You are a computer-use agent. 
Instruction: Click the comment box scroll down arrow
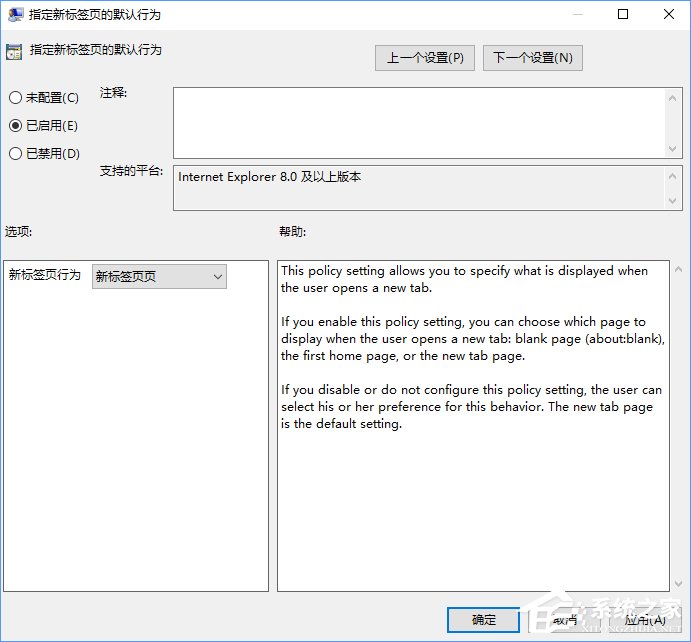[x=672, y=148]
